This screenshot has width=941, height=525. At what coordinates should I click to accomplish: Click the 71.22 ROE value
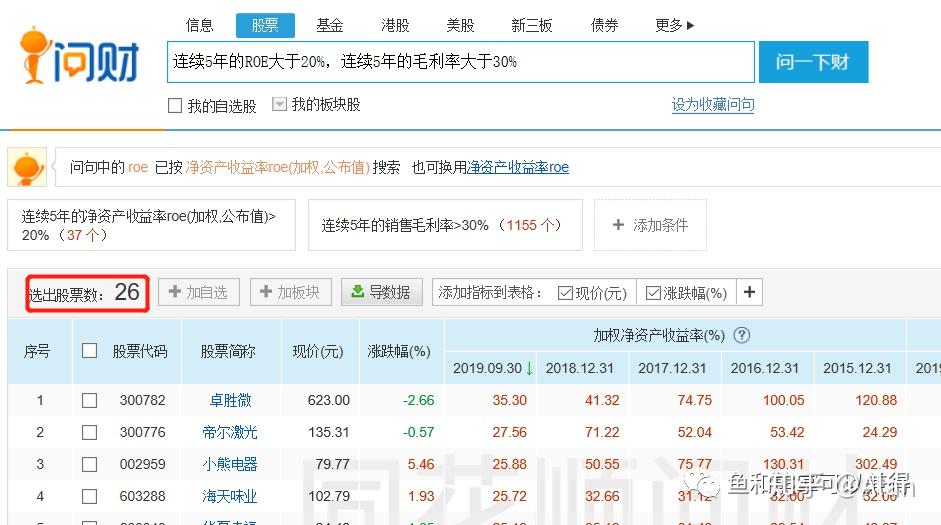pos(602,432)
